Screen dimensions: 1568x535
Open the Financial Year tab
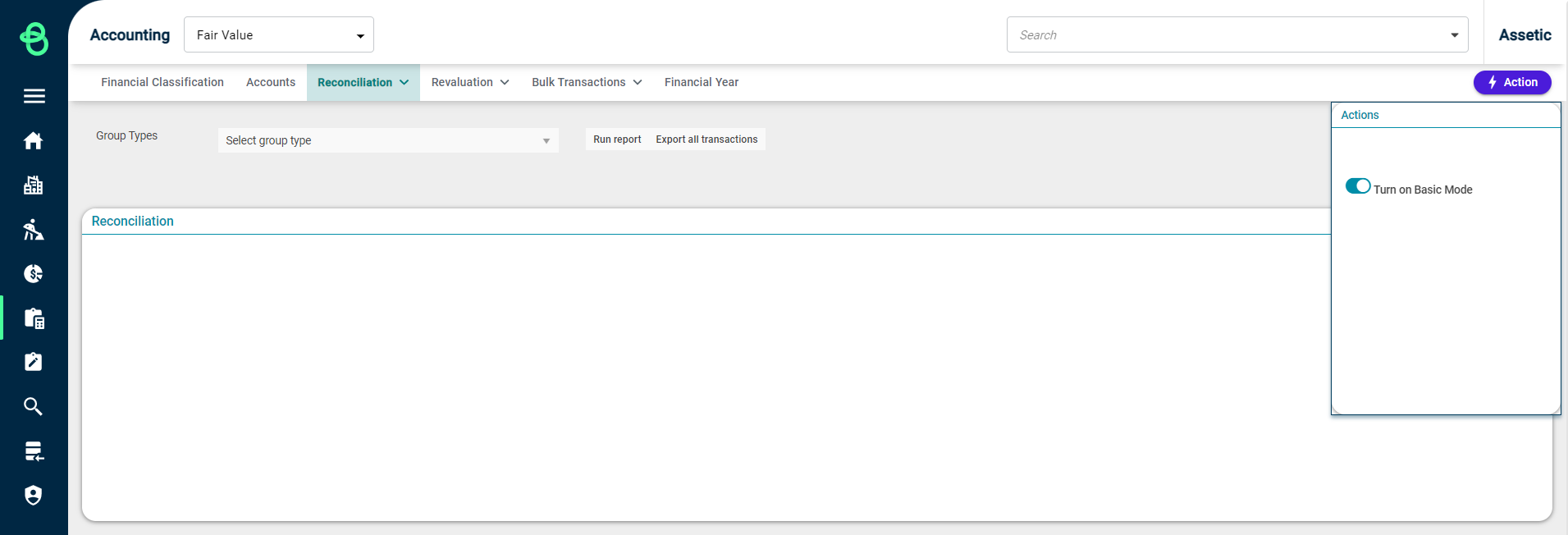tap(702, 82)
